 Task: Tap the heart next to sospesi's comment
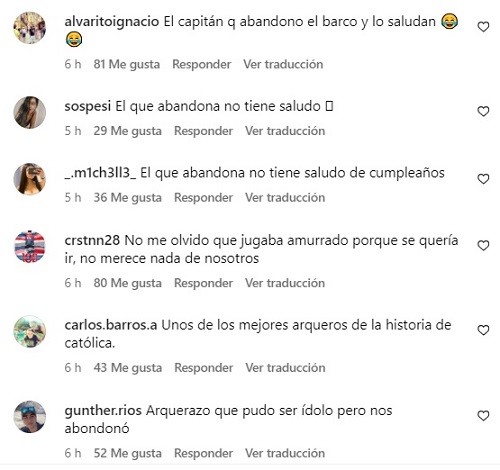click(x=483, y=111)
